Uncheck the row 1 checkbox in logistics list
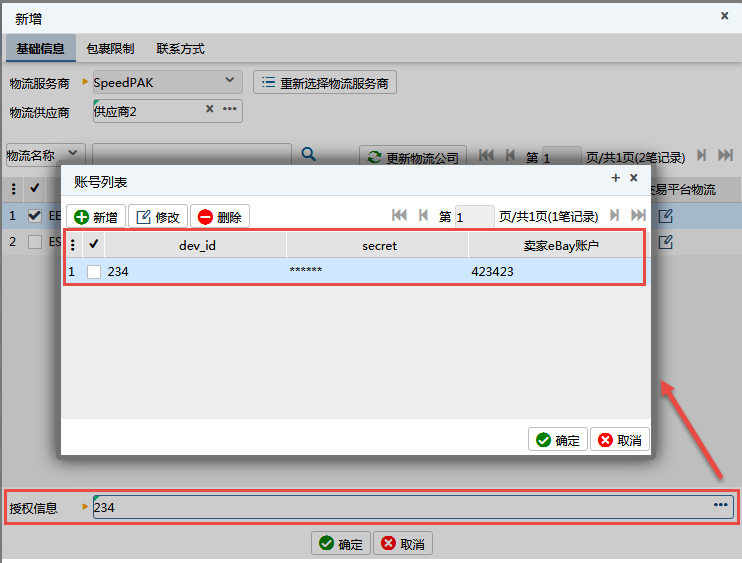 click(x=35, y=215)
